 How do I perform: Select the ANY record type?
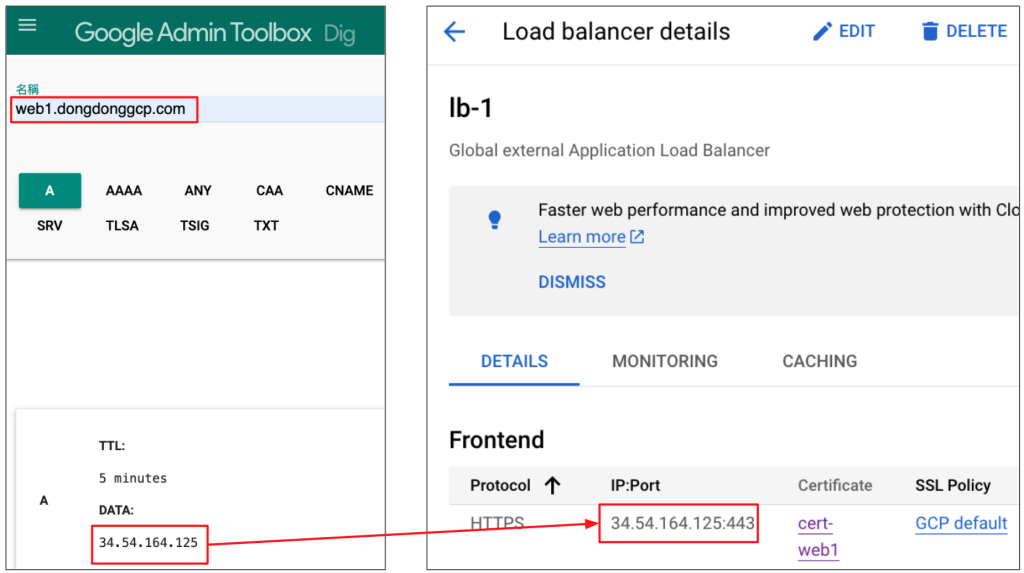point(198,191)
